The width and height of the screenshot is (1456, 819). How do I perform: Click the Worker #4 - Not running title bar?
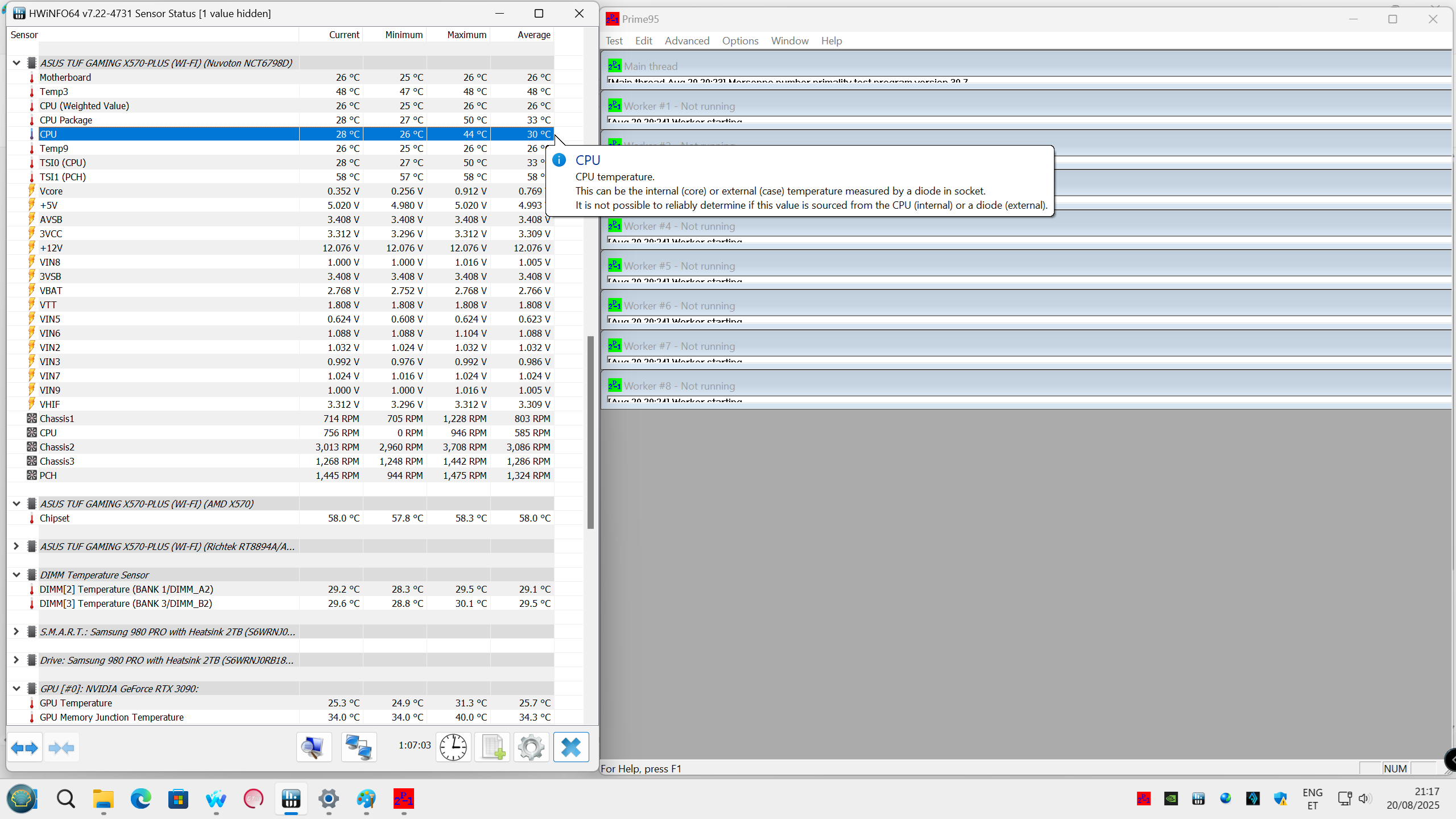click(1027, 226)
